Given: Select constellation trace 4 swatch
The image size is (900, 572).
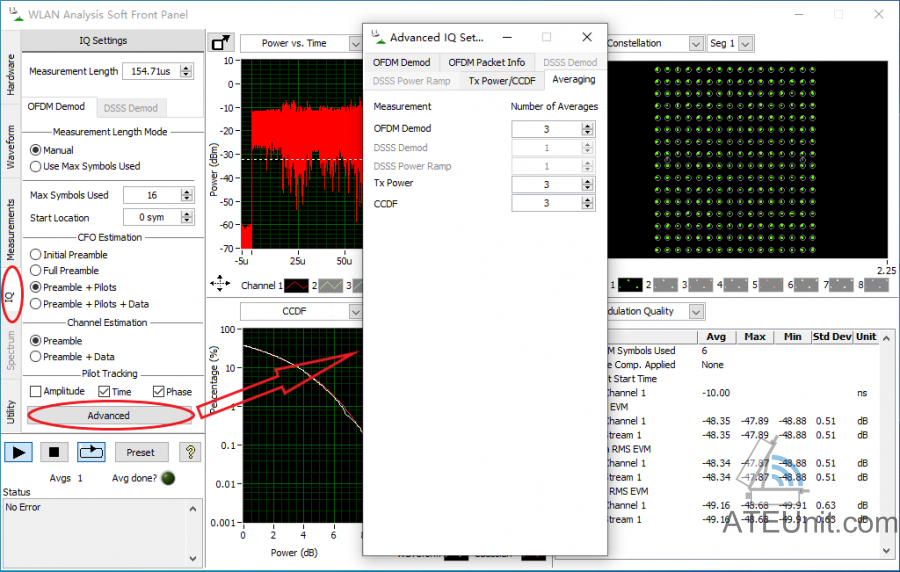Looking at the screenshot, I should pos(736,285).
